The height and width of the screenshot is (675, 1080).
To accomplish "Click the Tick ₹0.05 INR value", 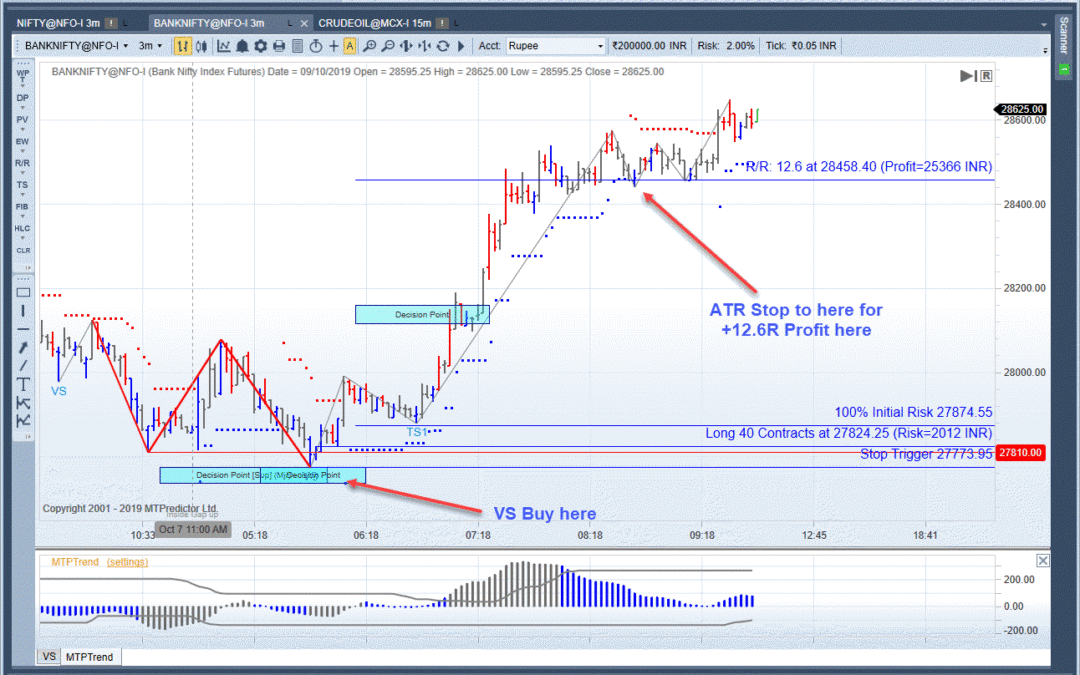I will coord(801,46).
